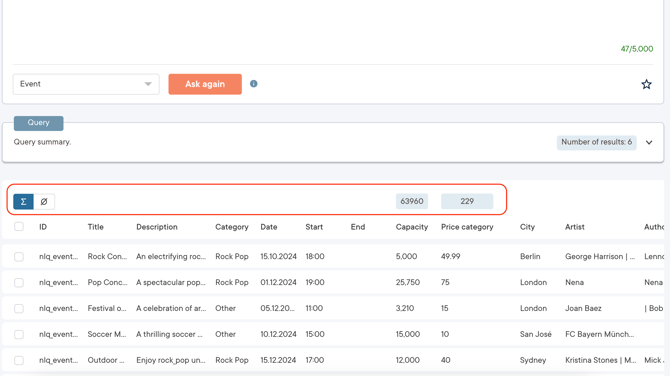Open the Query tab label
The height and width of the screenshot is (376, 670).
pos(38,123)
